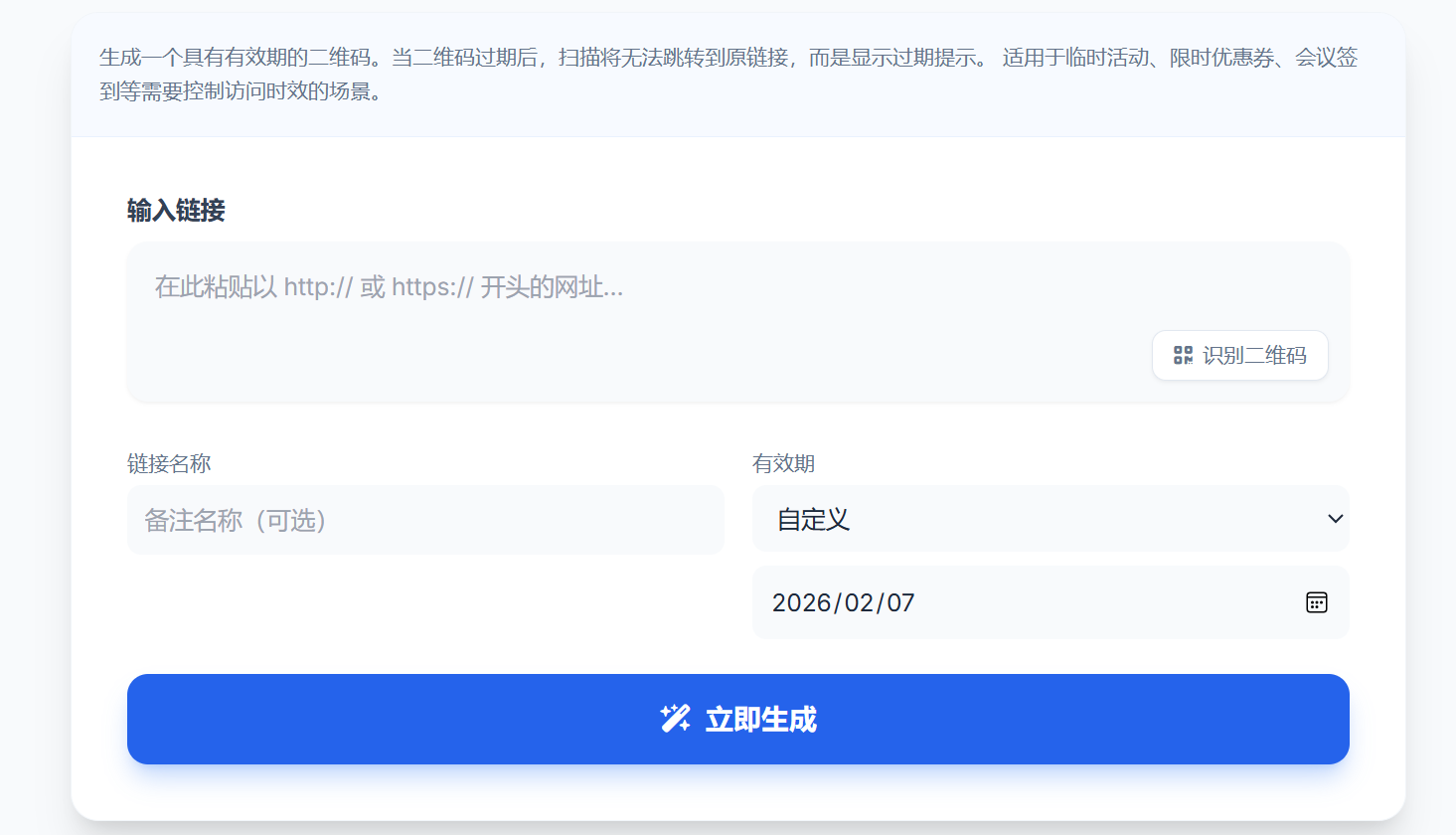1456x835 pixels.
Task: Click the light blue description banner's second line
Action: [x=241, y=91]
